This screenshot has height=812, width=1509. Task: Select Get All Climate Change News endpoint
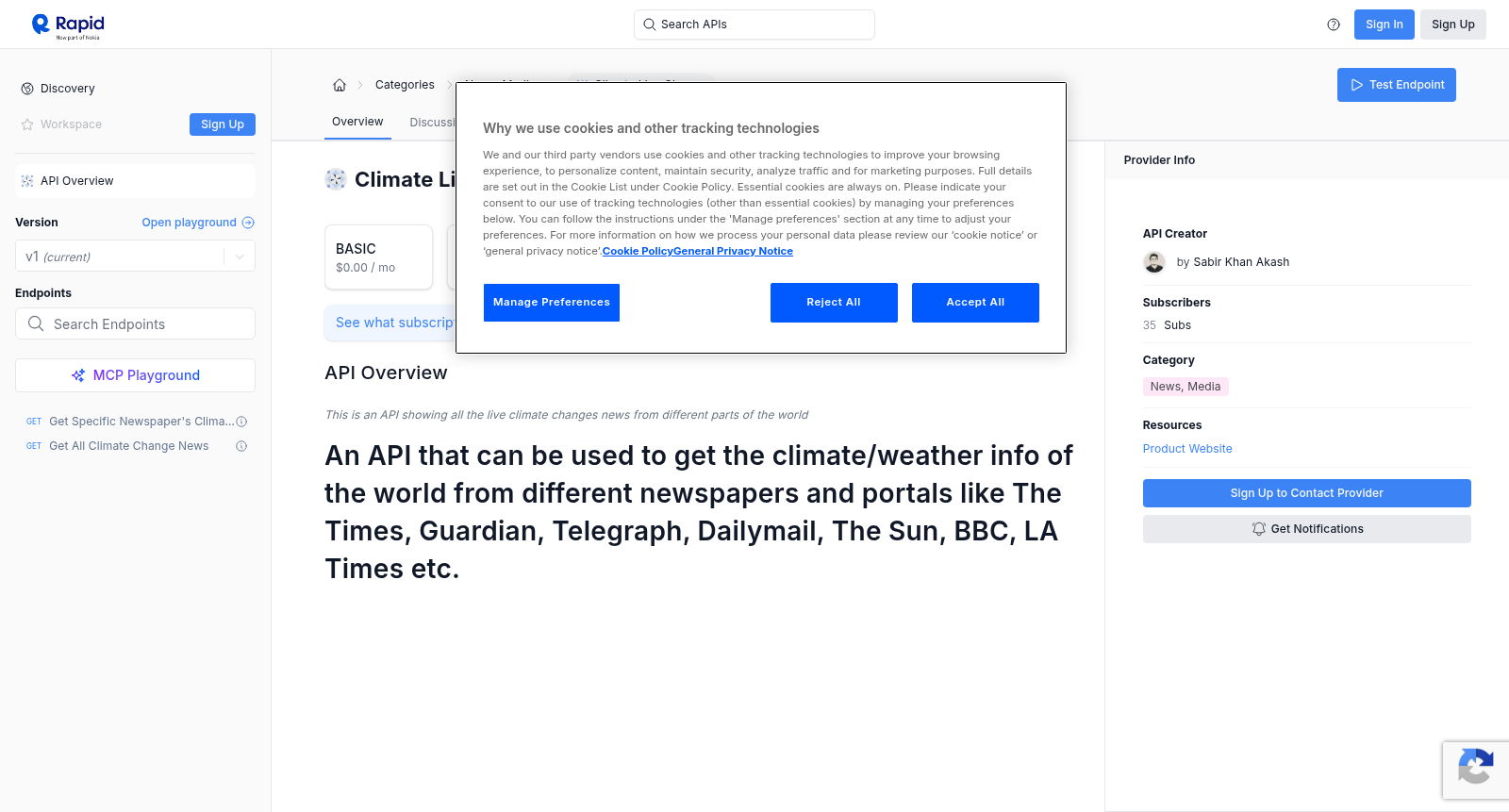[x=129, y=446]
